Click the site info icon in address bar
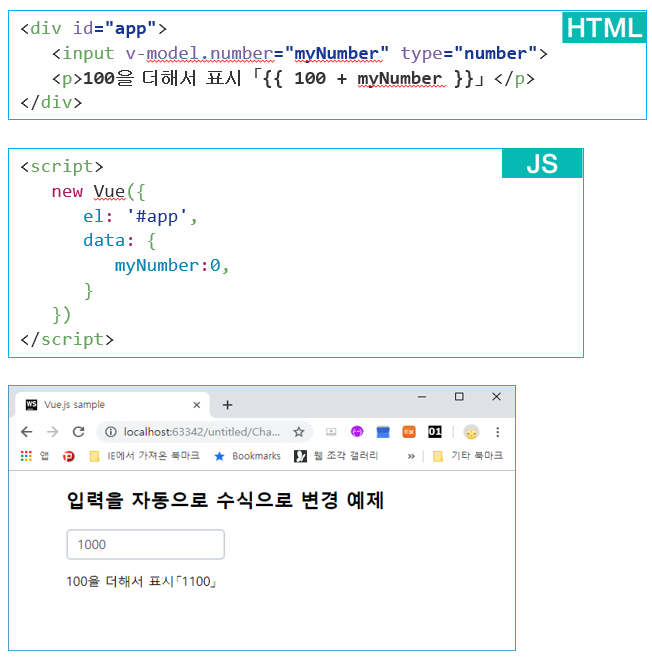 111,432
